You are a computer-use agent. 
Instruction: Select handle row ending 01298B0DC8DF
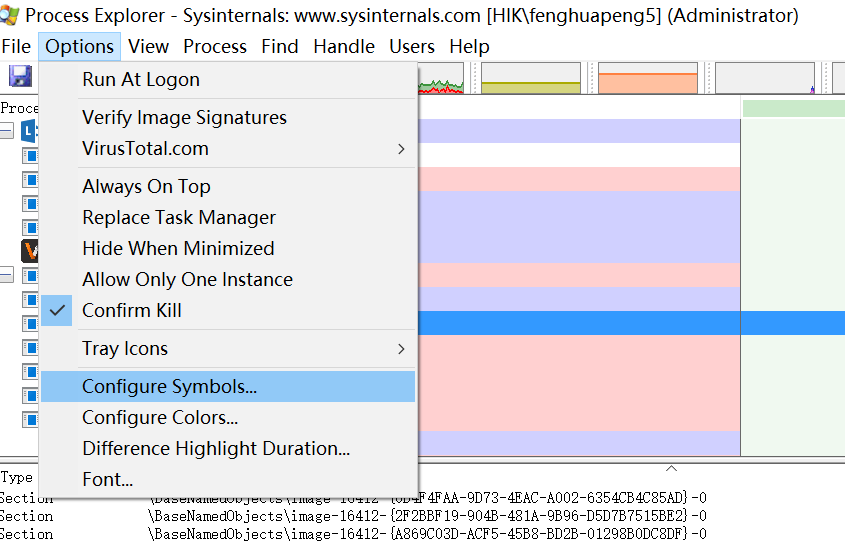pyautogui.click(x=353, y=534)
